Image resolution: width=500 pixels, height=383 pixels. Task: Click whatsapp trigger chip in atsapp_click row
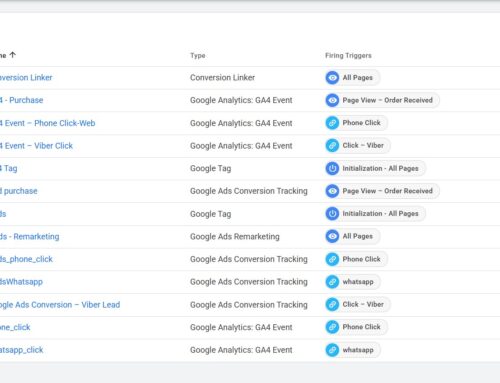353,350
